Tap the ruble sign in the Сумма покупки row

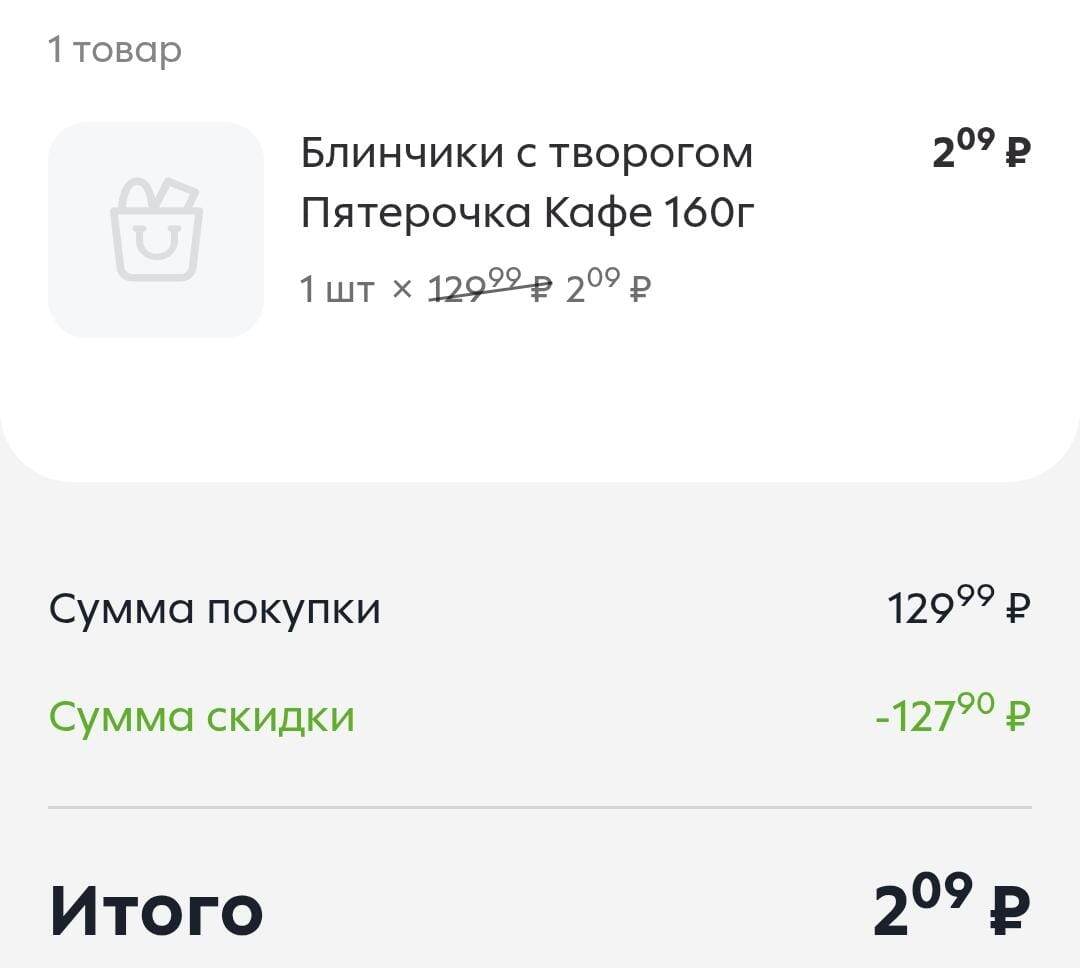click(x=1018, y=608)
